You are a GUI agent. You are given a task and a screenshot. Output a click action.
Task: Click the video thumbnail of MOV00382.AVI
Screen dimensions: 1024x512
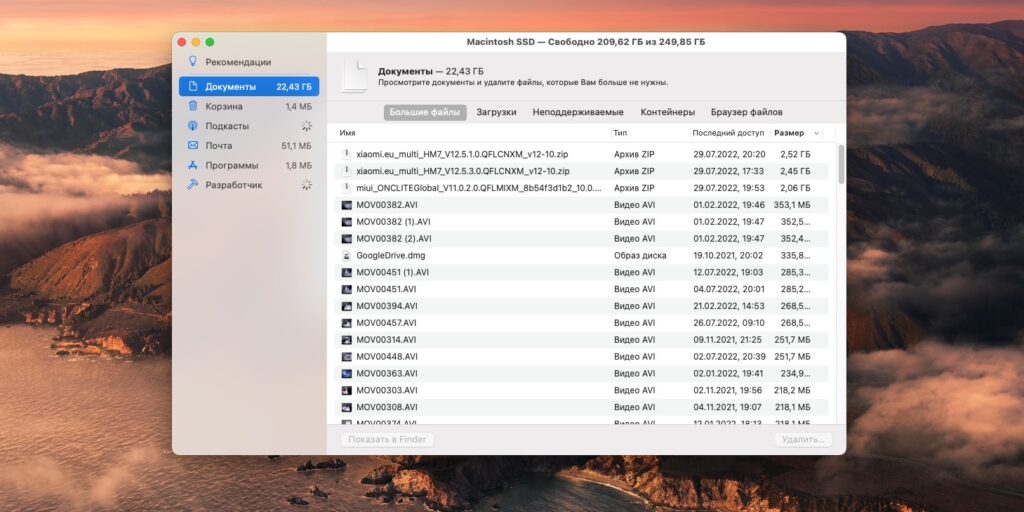[x=347, y=205]
